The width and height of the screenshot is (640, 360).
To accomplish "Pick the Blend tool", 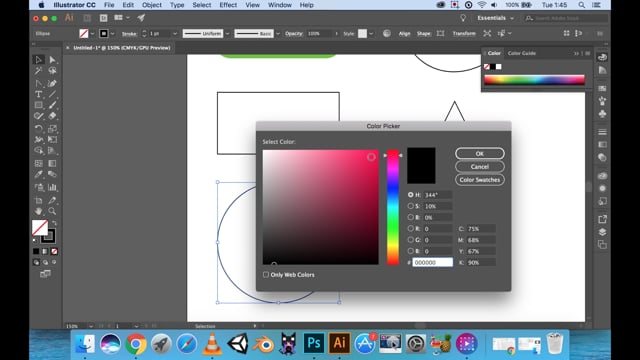I will click(52, 174).
